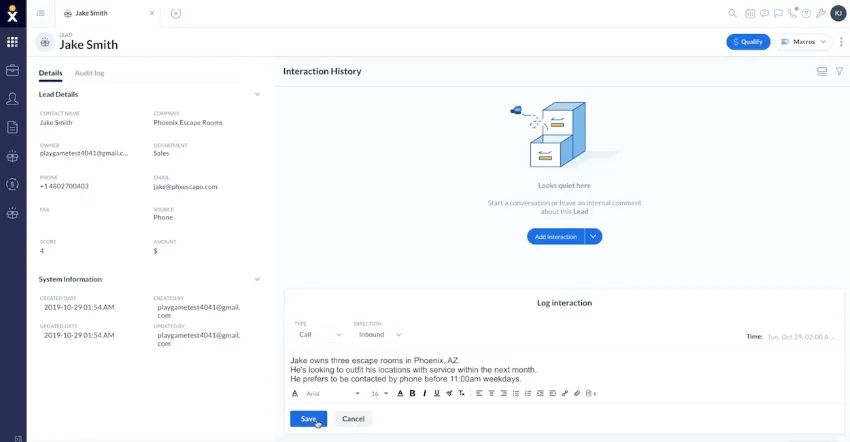850x442 pixels.
Task: Click the company Phoenix Escape Rooms
Action: 188,123
